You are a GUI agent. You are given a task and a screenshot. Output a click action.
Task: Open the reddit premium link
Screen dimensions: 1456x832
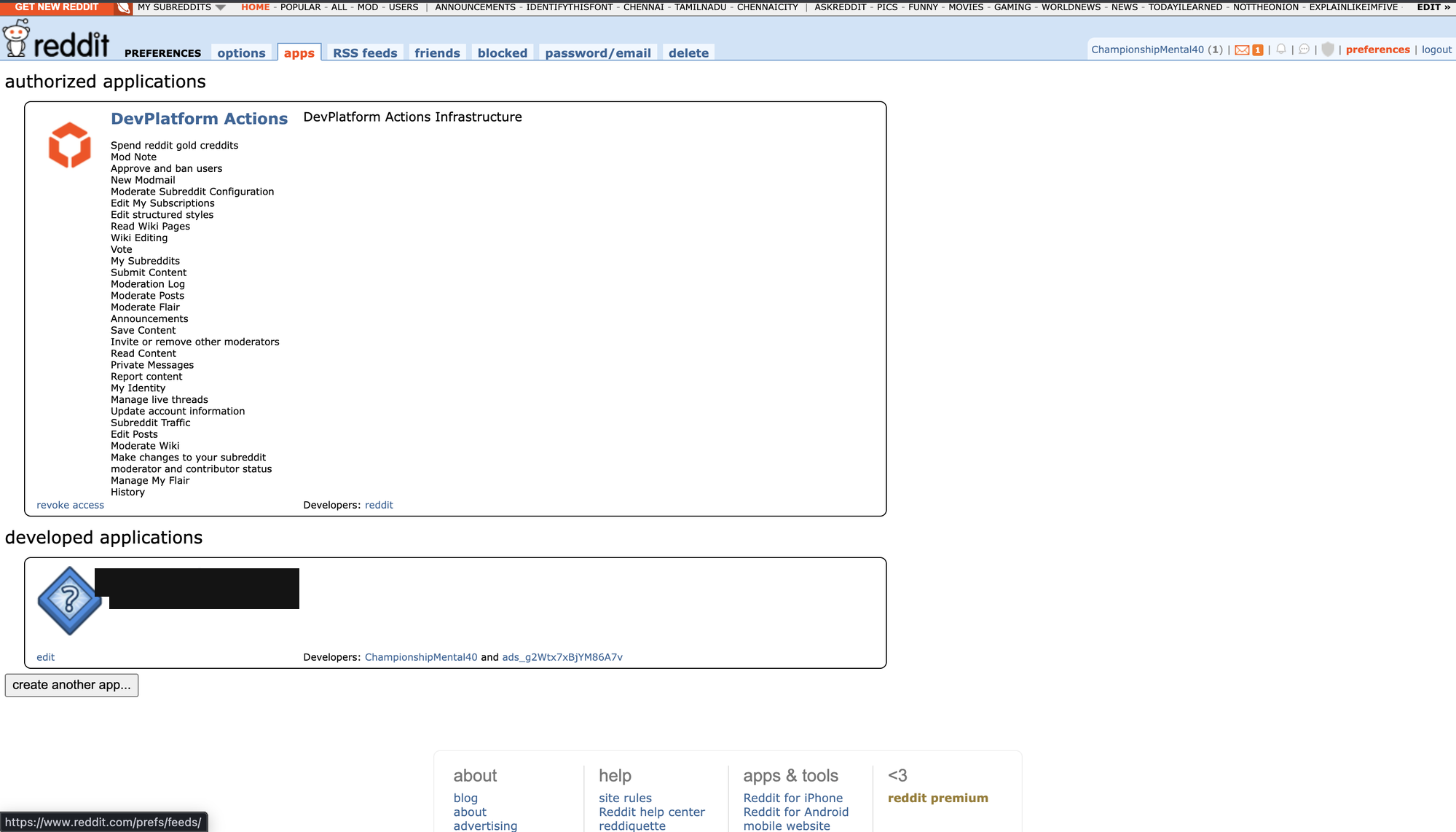(937, 798)
